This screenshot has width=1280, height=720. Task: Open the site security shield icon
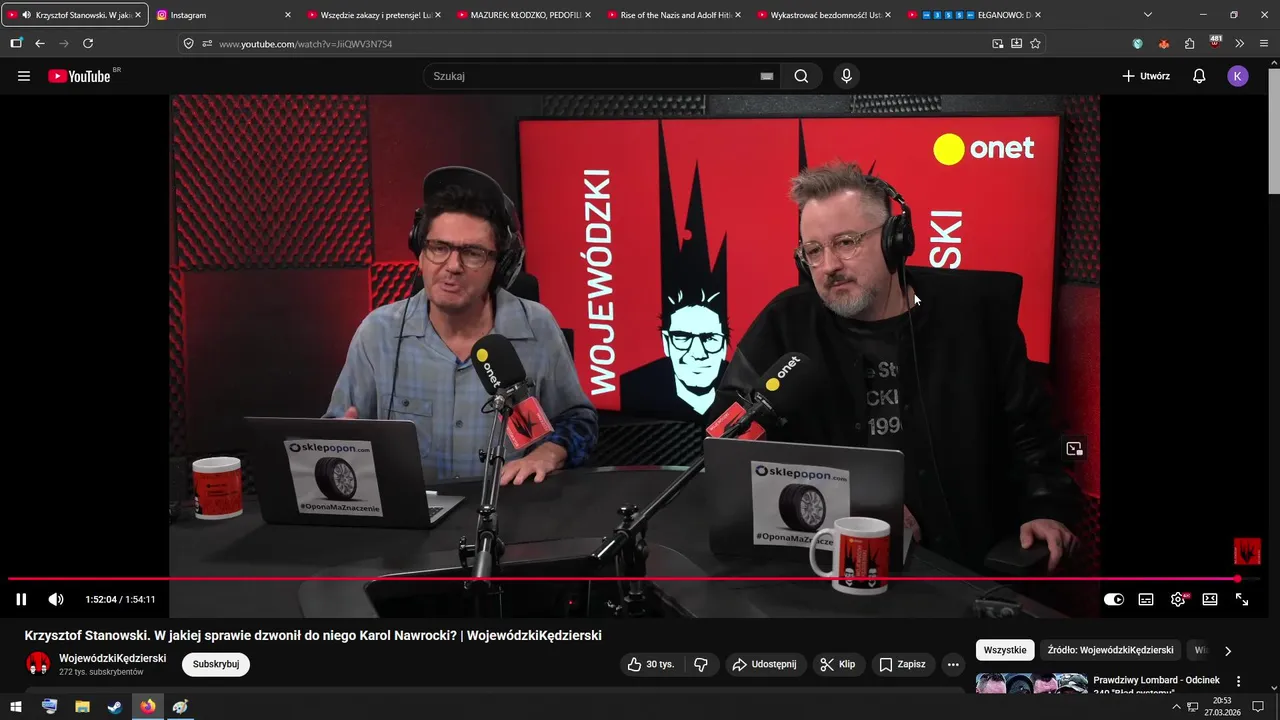click(188, 43)
